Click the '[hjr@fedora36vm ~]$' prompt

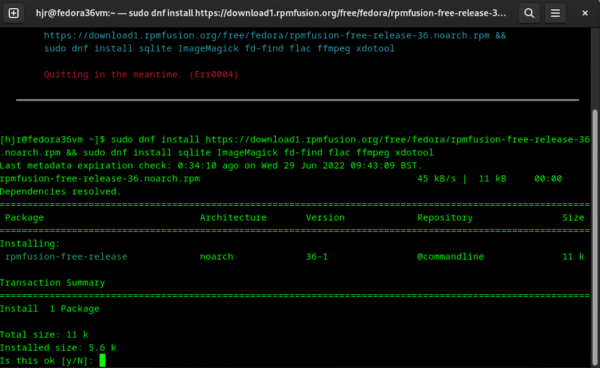pyautogui.click(x=52, y=140)
